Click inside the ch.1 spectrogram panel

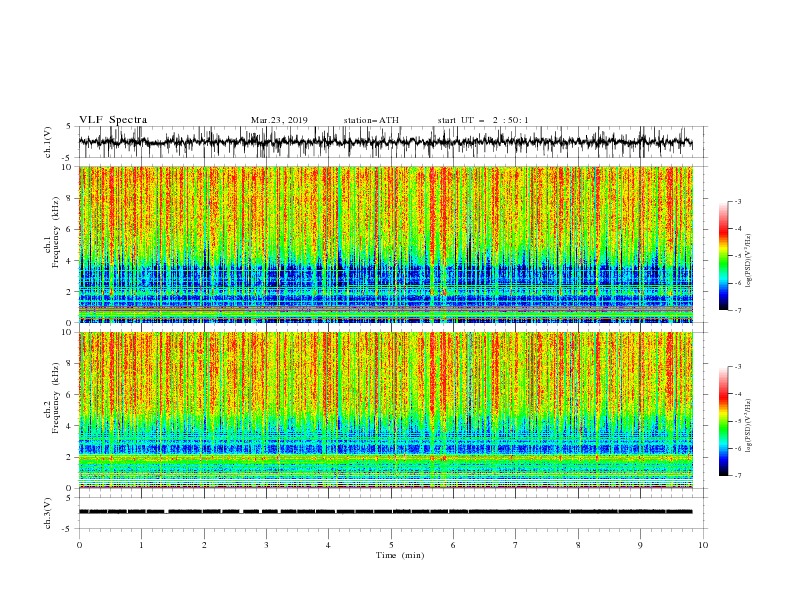pyautogui.click(x=386, y=244)
